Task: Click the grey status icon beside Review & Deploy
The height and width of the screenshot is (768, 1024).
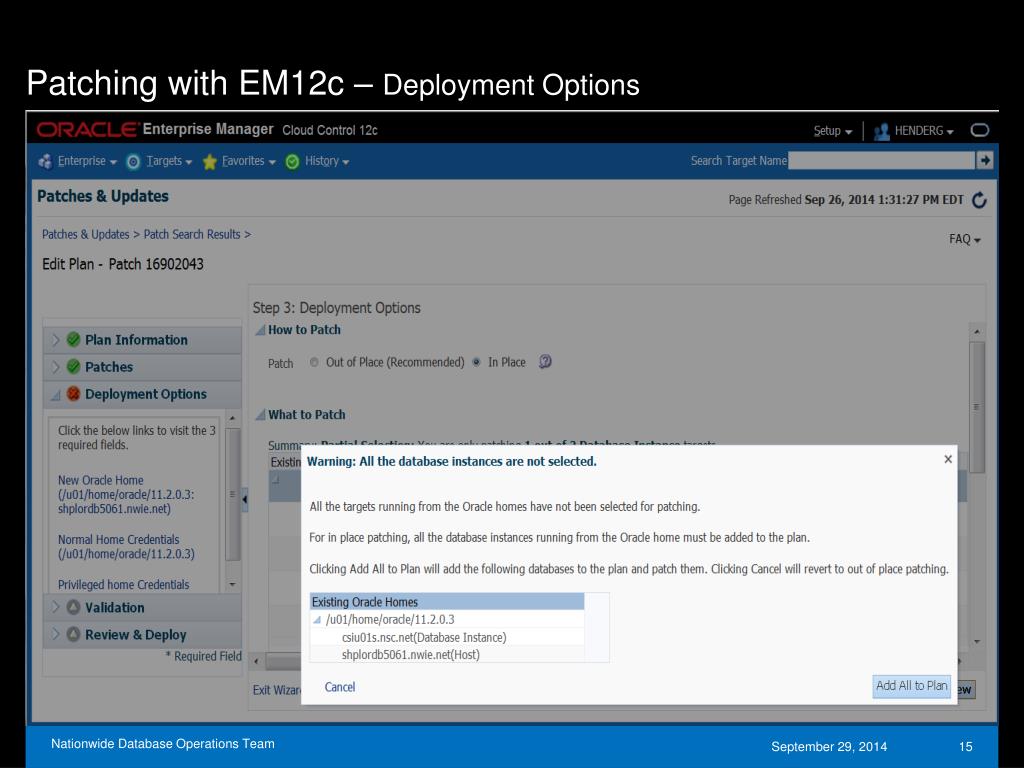Action: click(74, 634)
